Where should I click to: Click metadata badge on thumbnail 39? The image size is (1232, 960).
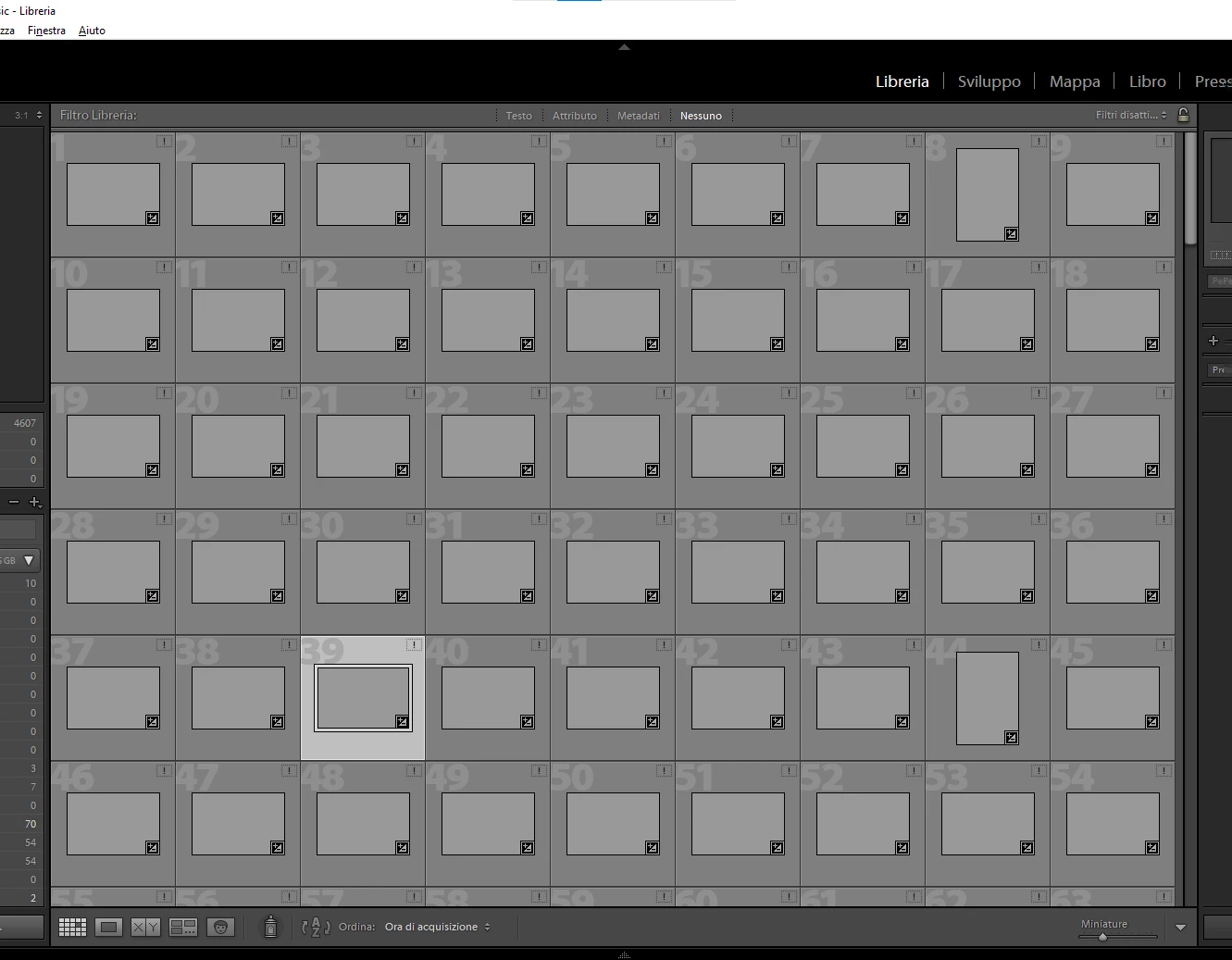(x=403, y=722)
